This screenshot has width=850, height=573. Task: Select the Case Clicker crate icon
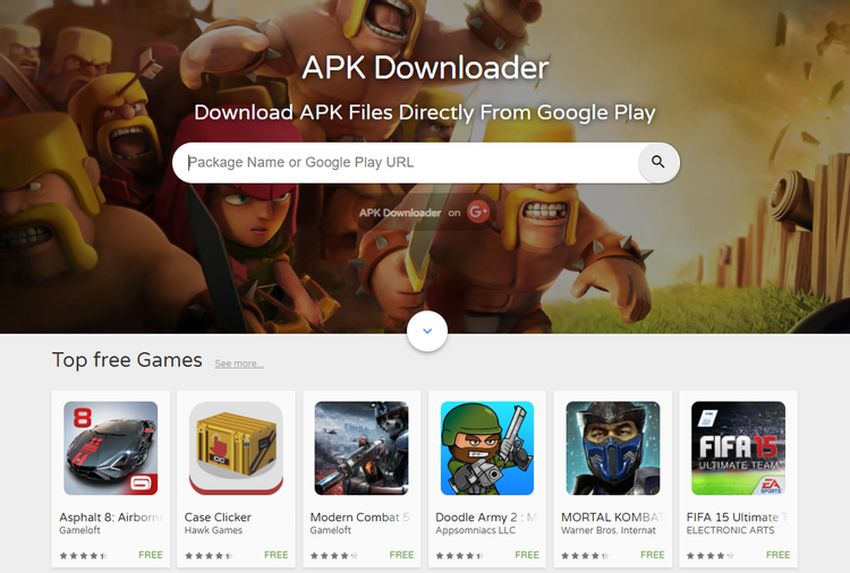click(236, 448)
